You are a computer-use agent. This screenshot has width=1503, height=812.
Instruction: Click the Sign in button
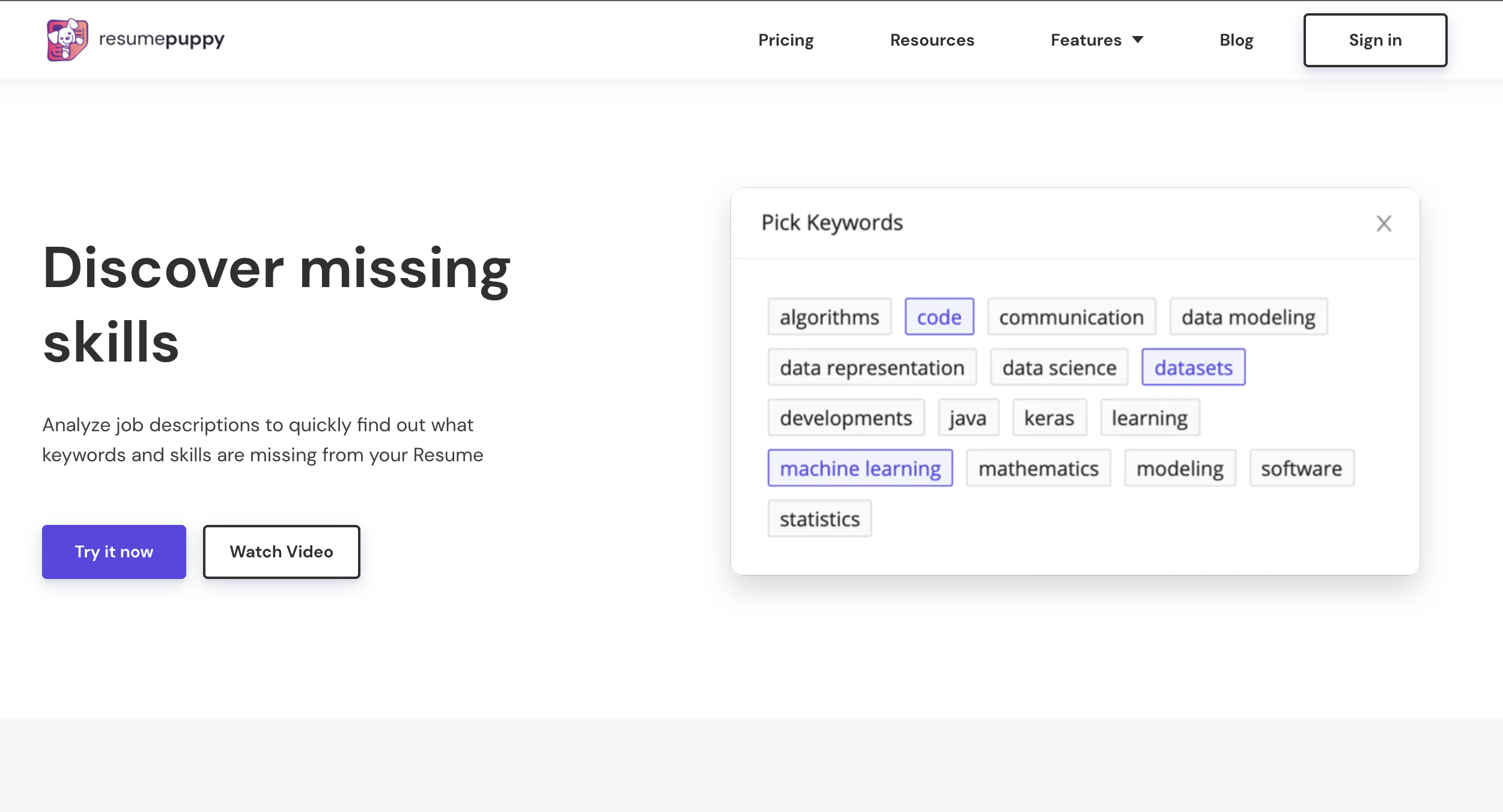coord(1375,40)
